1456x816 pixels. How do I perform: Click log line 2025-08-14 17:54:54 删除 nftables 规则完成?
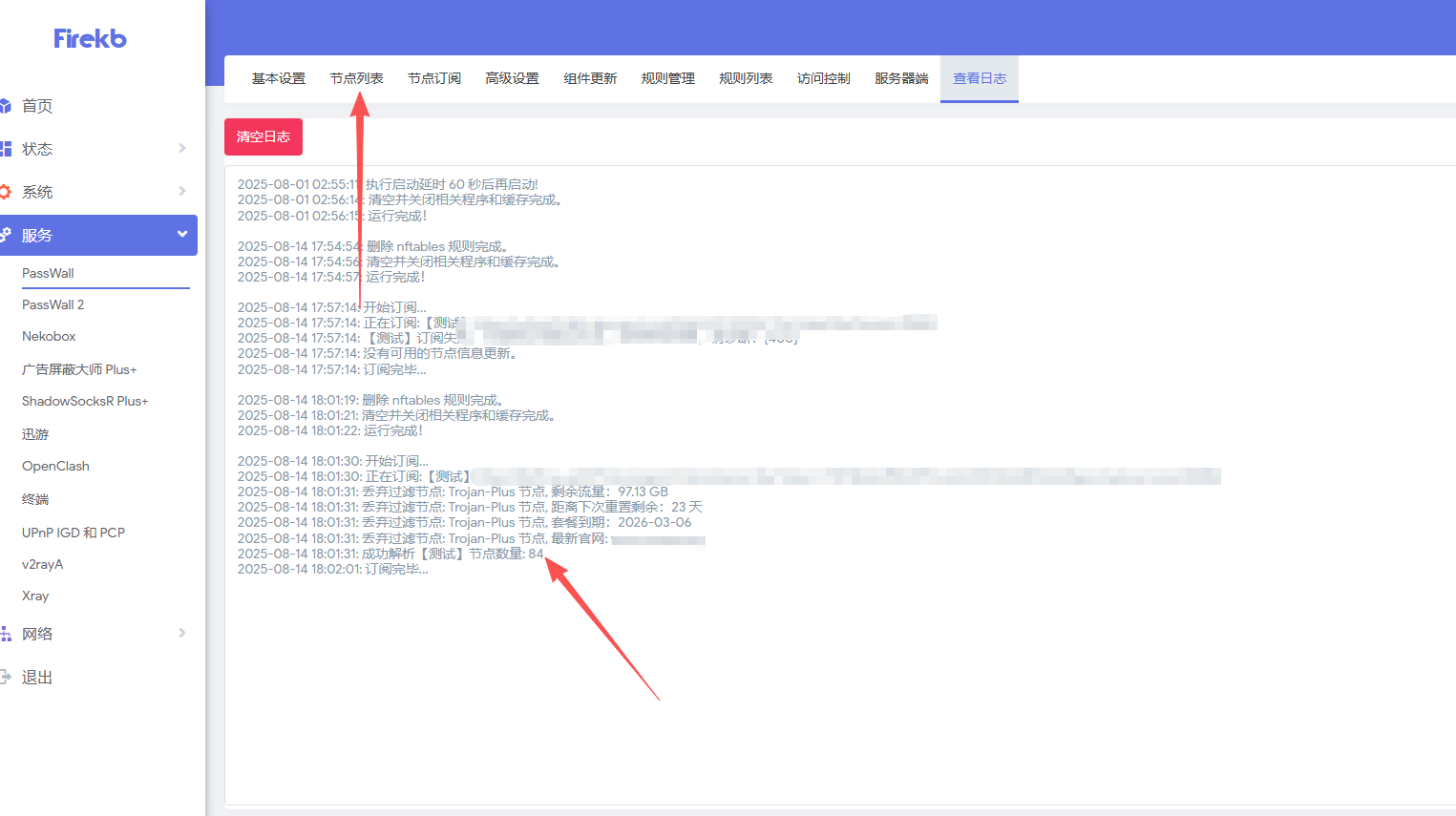coord(373,246)
